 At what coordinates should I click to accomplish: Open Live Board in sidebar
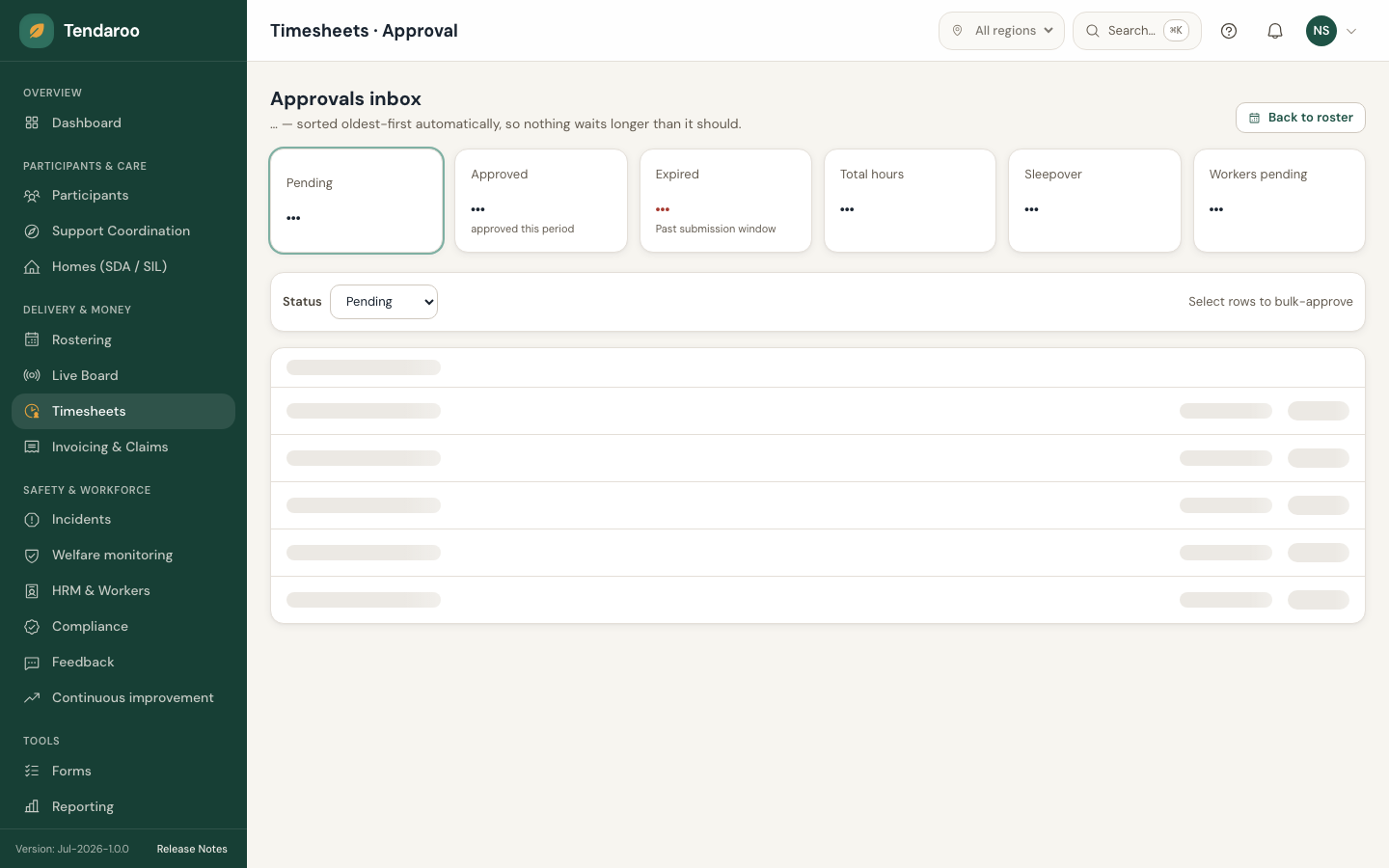coord(123,375)
